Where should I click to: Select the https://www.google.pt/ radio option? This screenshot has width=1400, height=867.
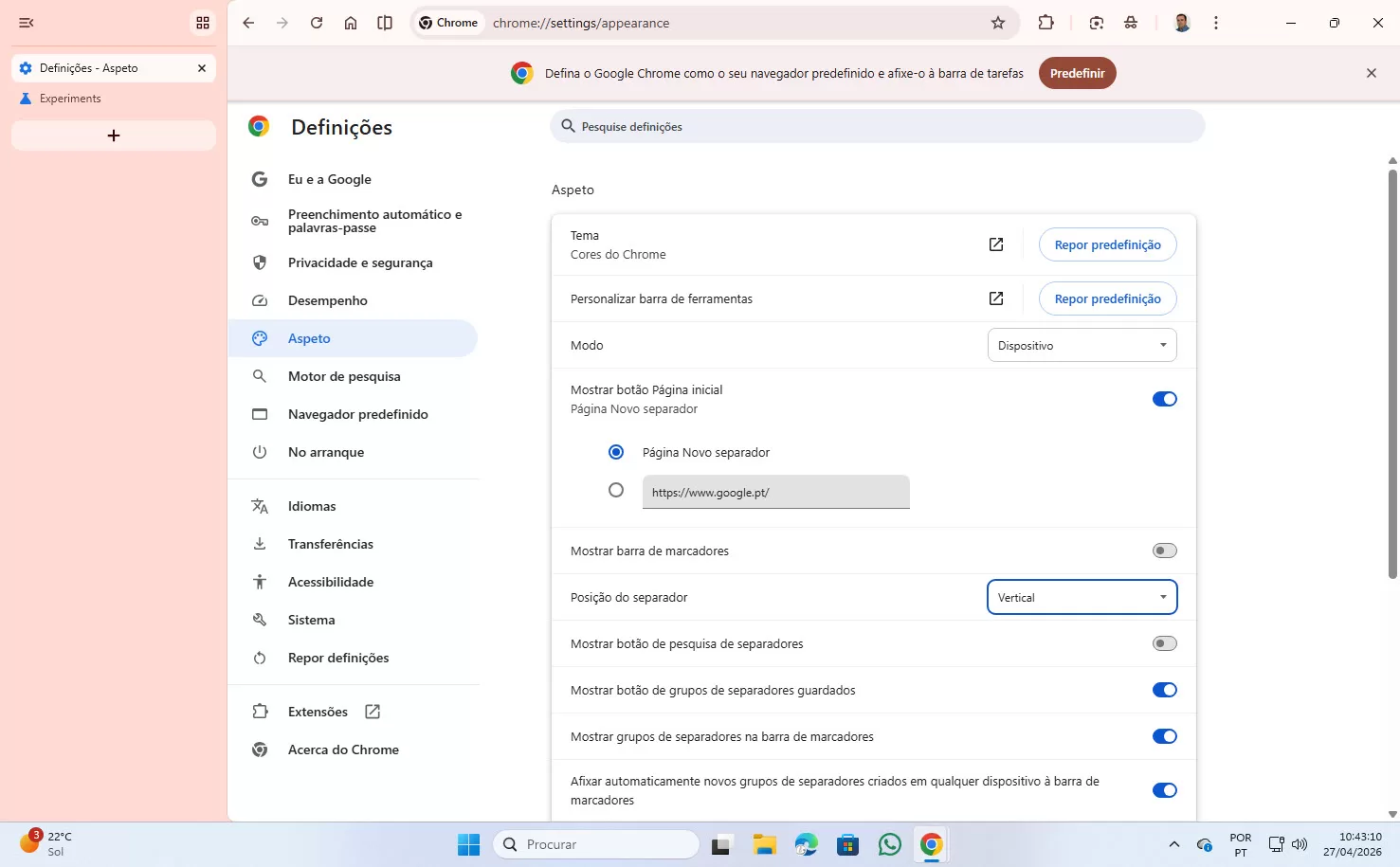point(616,491)
